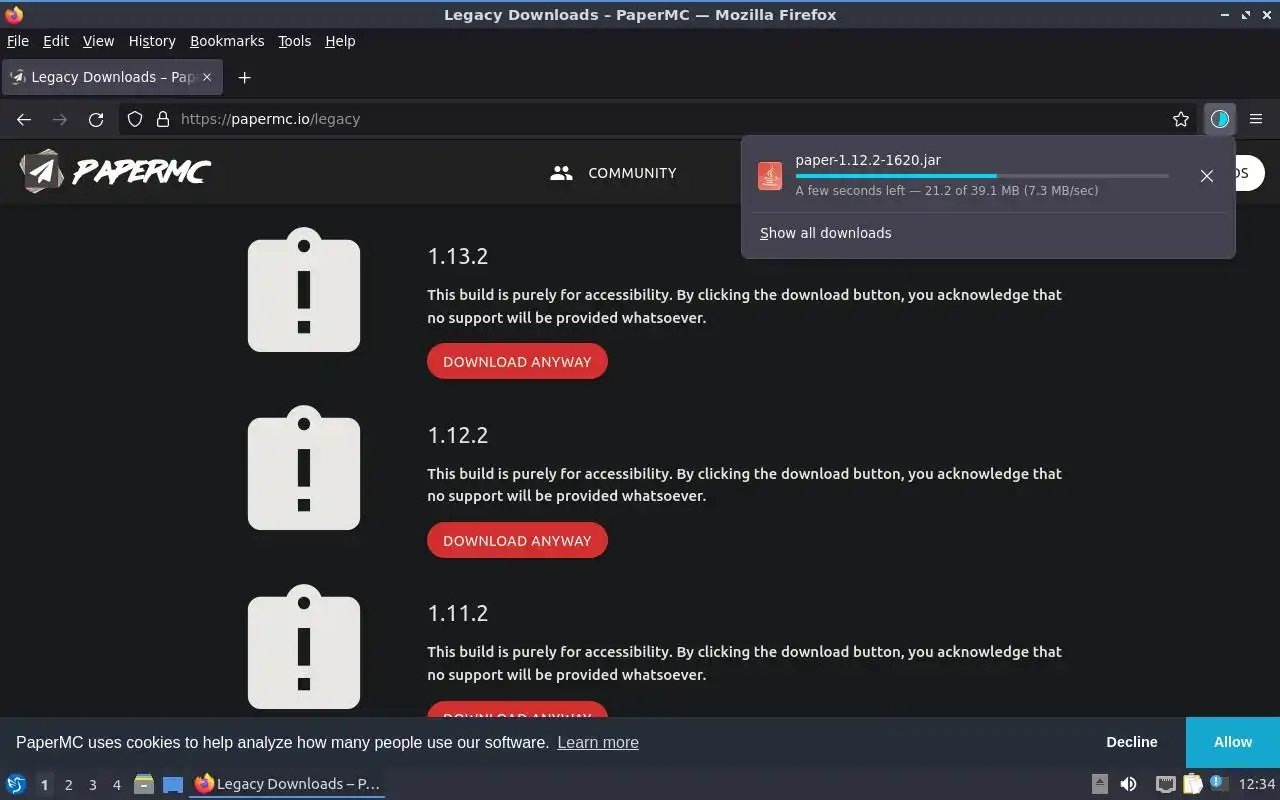Click the site security padlock icon

(x=163, y=119)
